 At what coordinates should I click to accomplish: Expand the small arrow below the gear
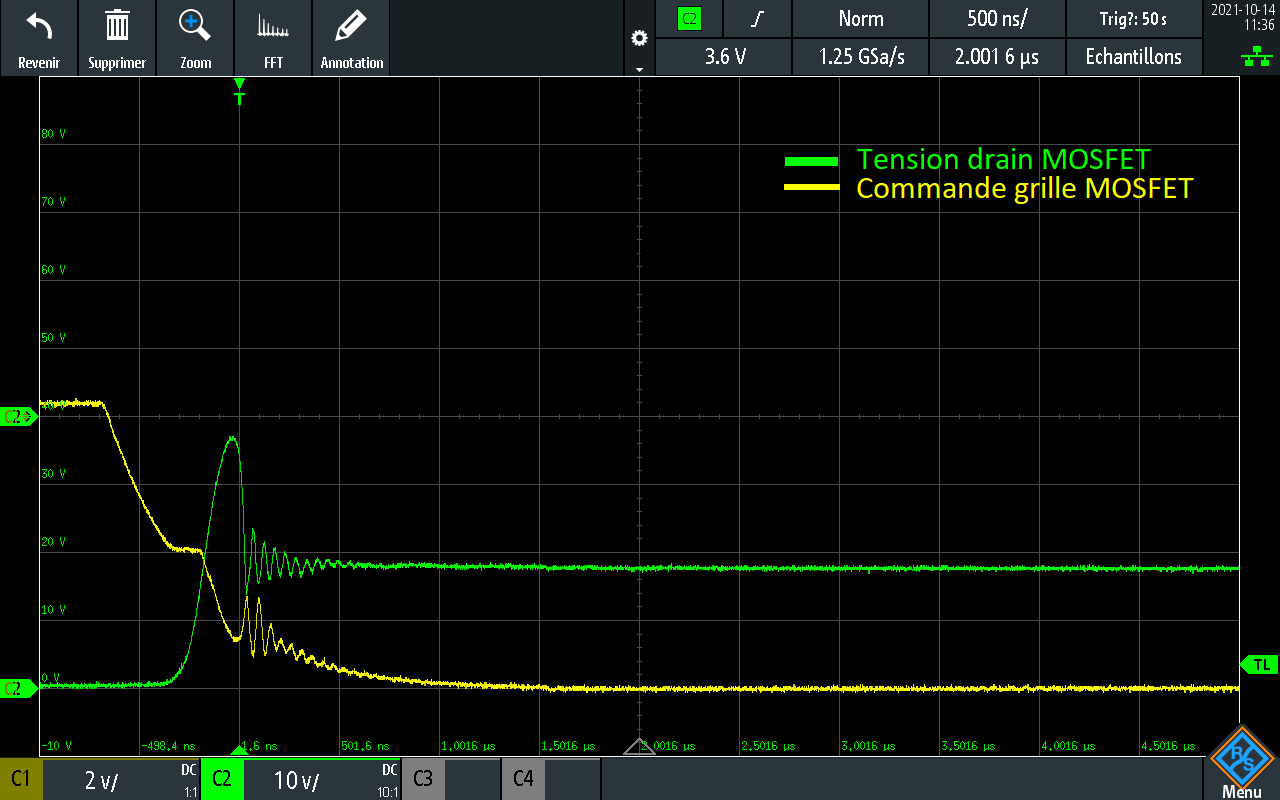pyautogui.click(x=640, y=69)
